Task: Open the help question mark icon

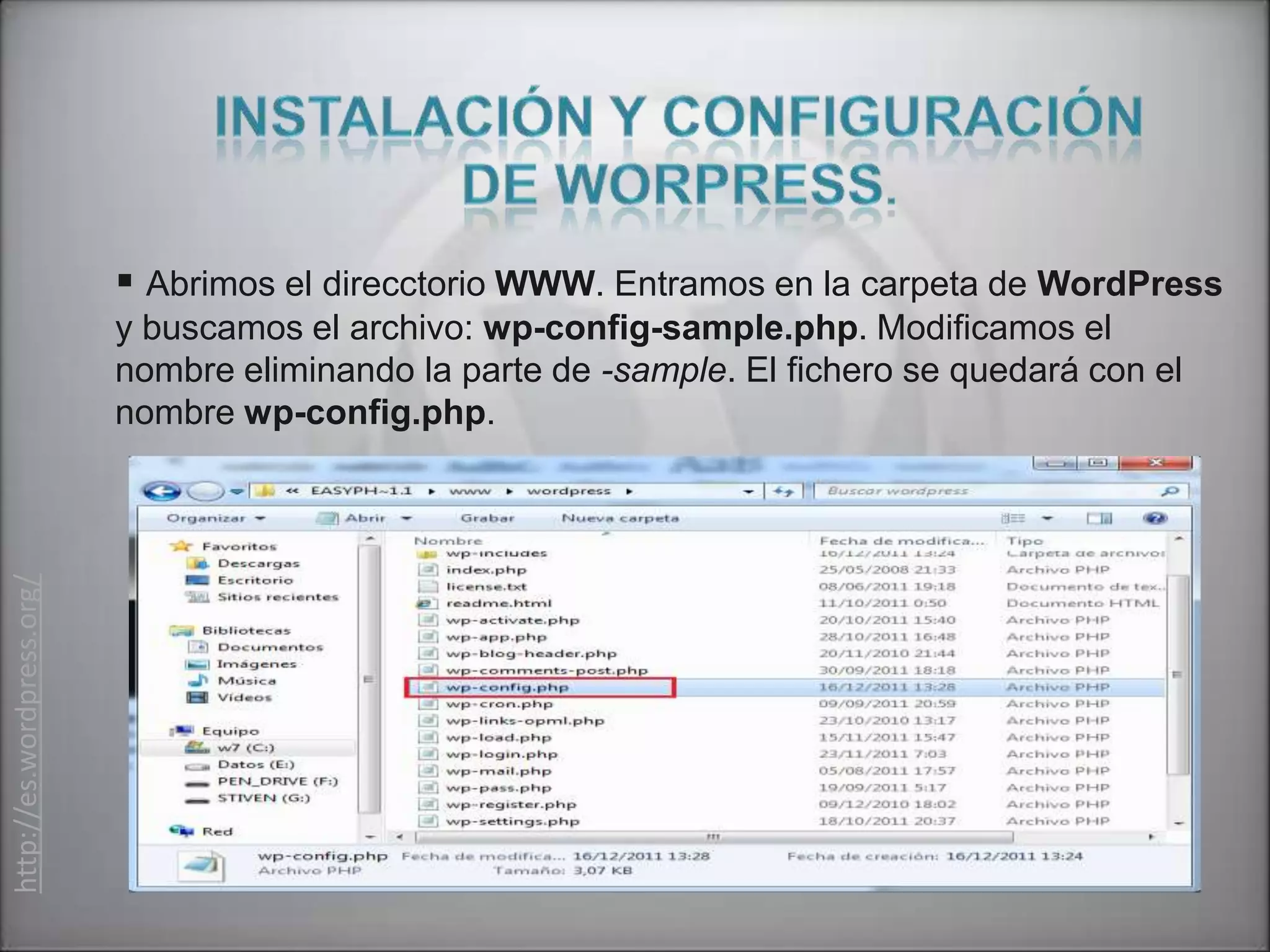Action: (1154, 518)
